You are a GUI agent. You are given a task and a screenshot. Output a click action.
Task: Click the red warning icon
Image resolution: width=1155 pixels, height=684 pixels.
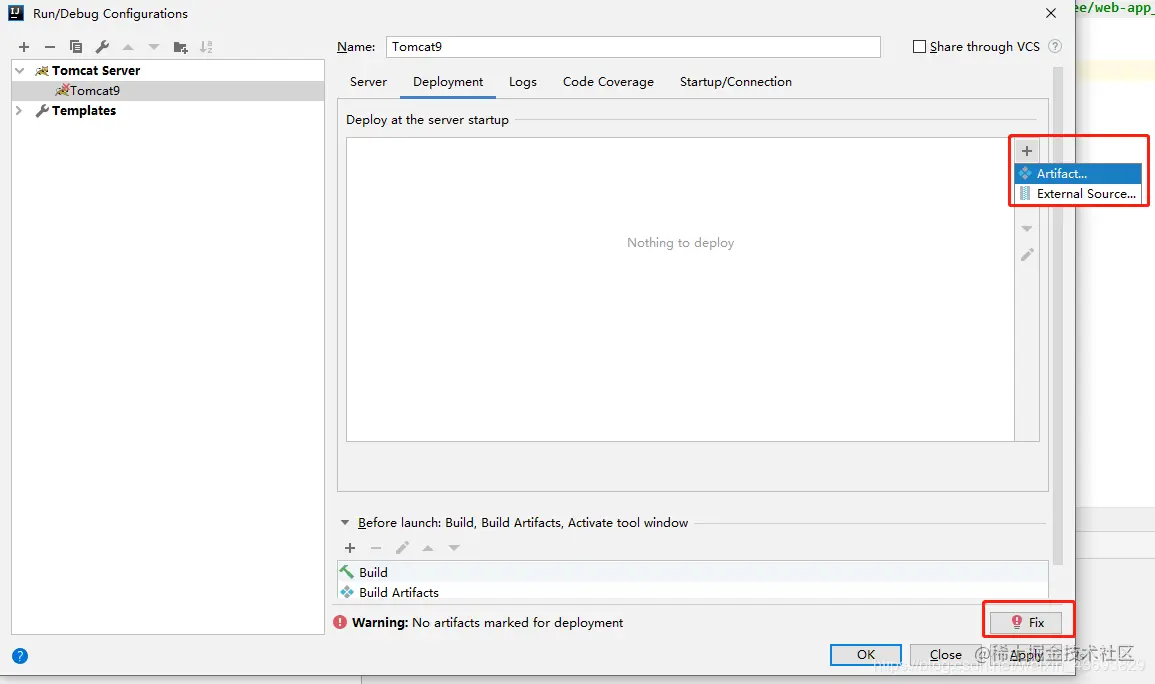[x=340, y=622]
